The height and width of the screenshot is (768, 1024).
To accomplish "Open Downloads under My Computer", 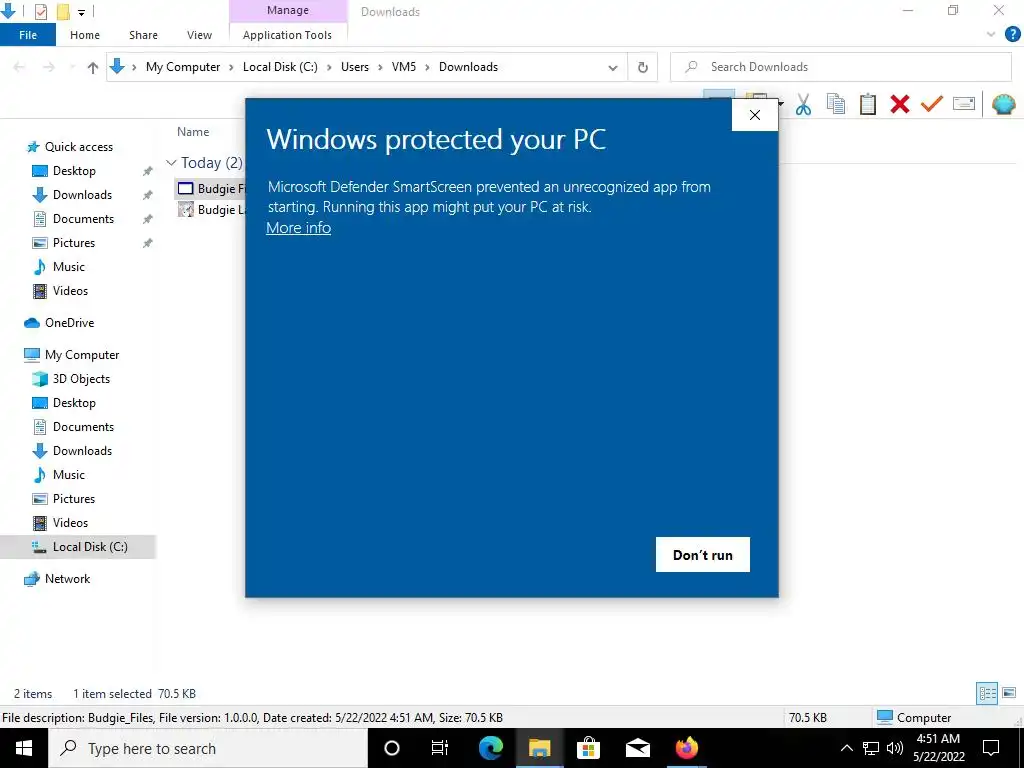I will 82,451.
